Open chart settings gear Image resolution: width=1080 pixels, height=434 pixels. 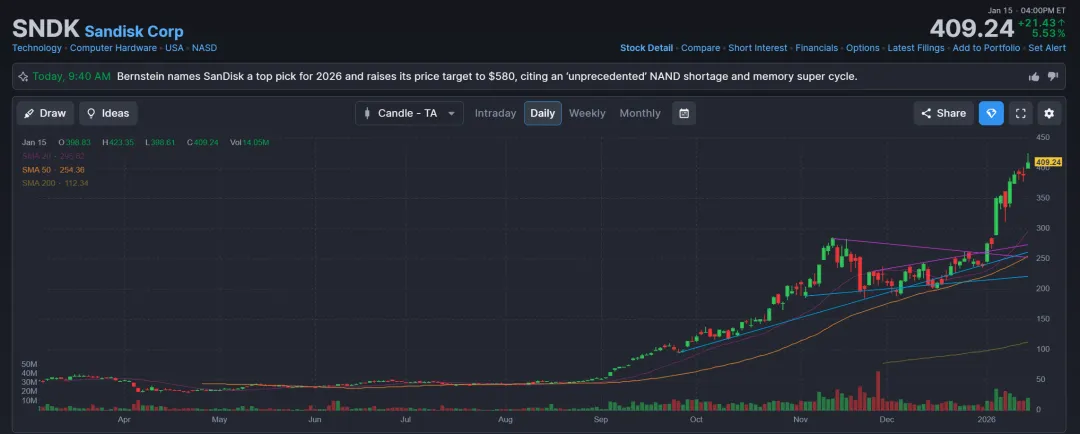click(x=1049, y=114)
